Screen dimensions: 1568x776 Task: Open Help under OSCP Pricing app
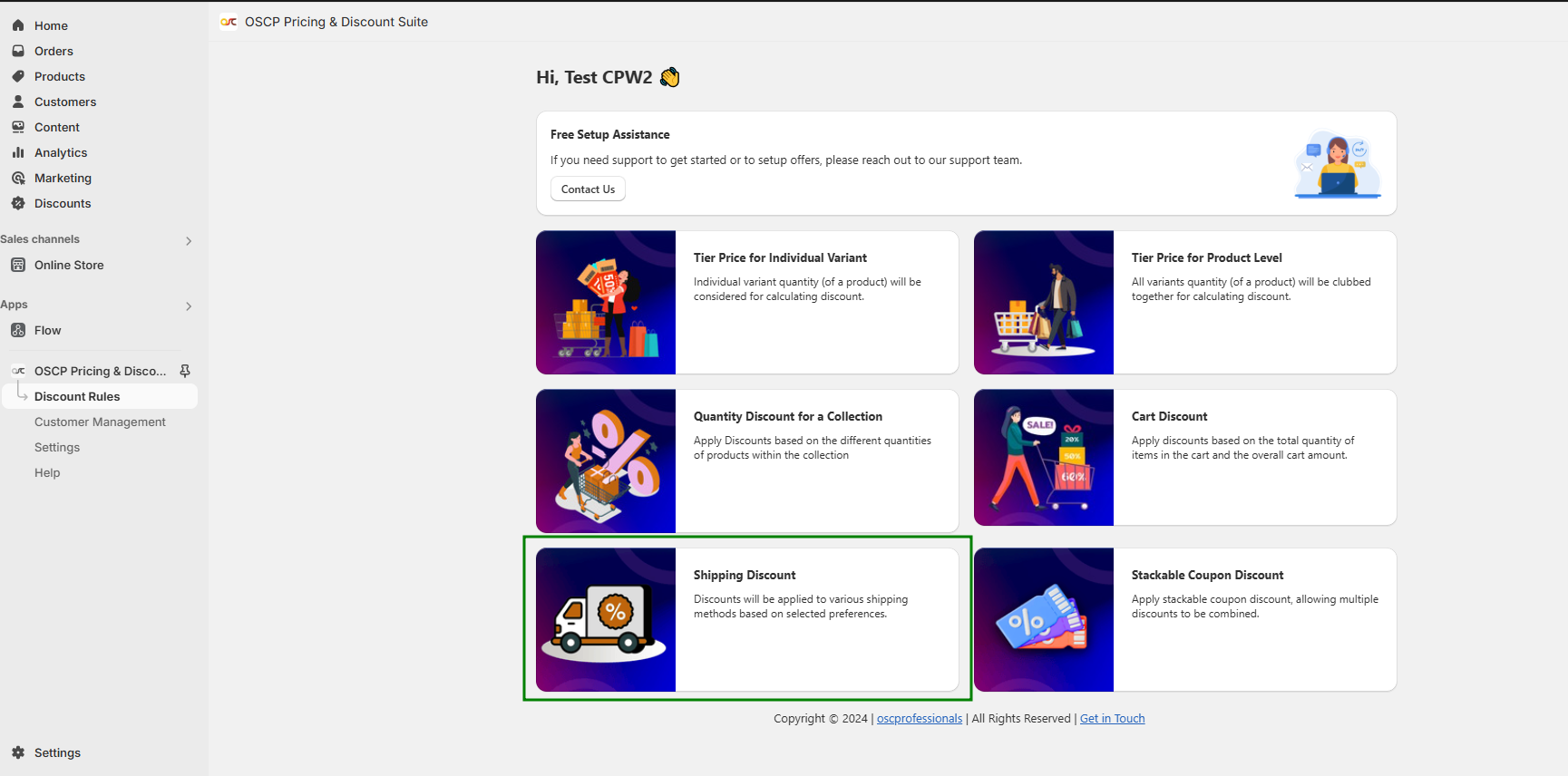pos(47,472)
